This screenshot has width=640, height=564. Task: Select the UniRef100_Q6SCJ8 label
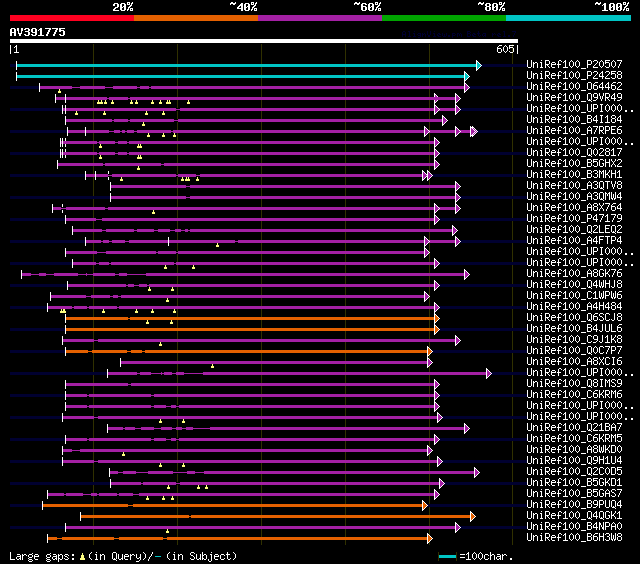point(574,318)
